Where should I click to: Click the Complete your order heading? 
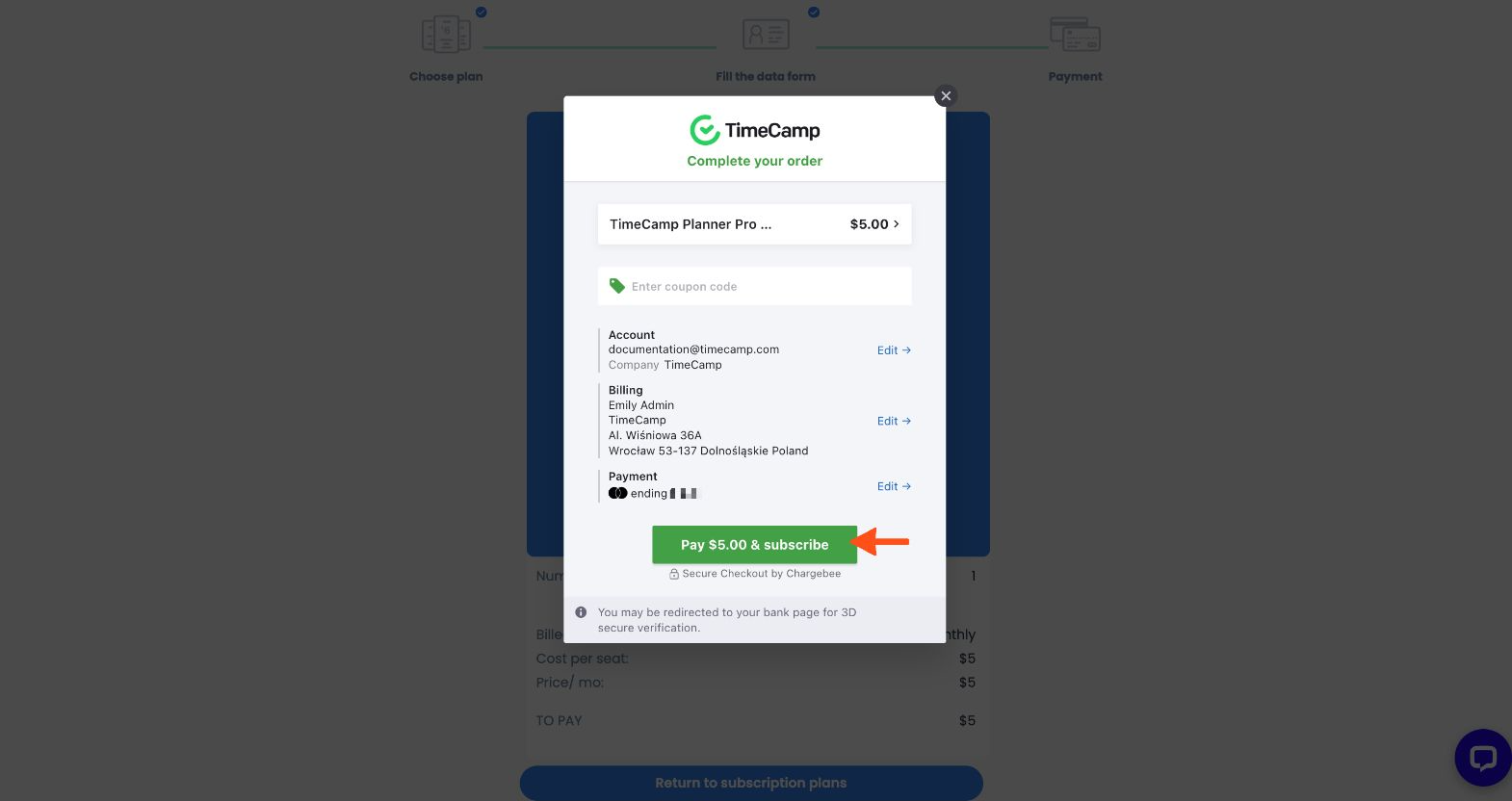(x=755, y=161)
